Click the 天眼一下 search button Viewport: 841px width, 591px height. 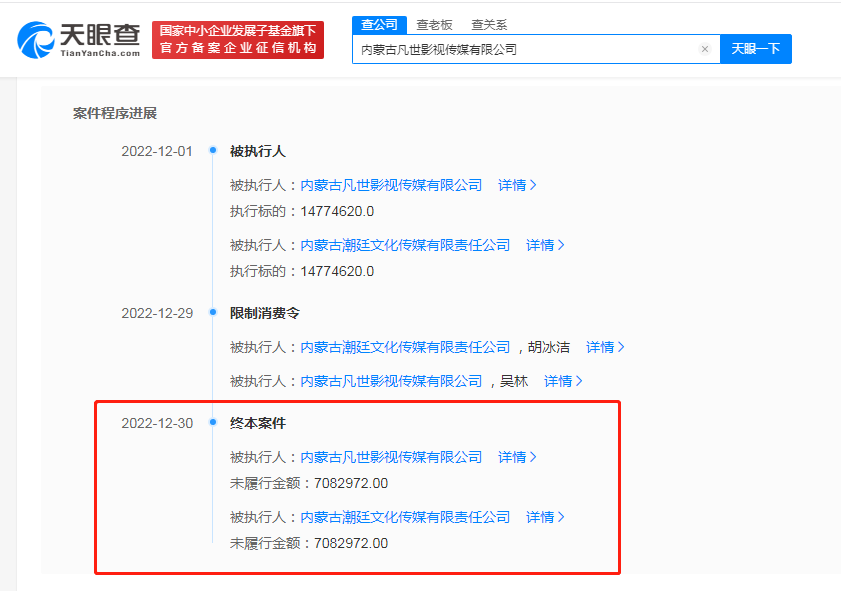pyautogui.click(x=756, y=48)
